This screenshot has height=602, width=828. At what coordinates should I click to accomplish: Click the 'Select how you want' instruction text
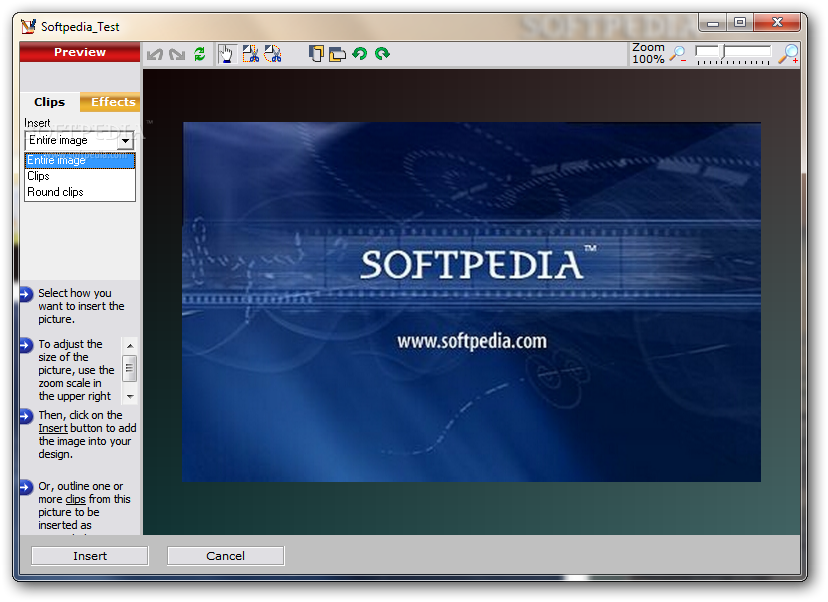click(x=81, y=306)
